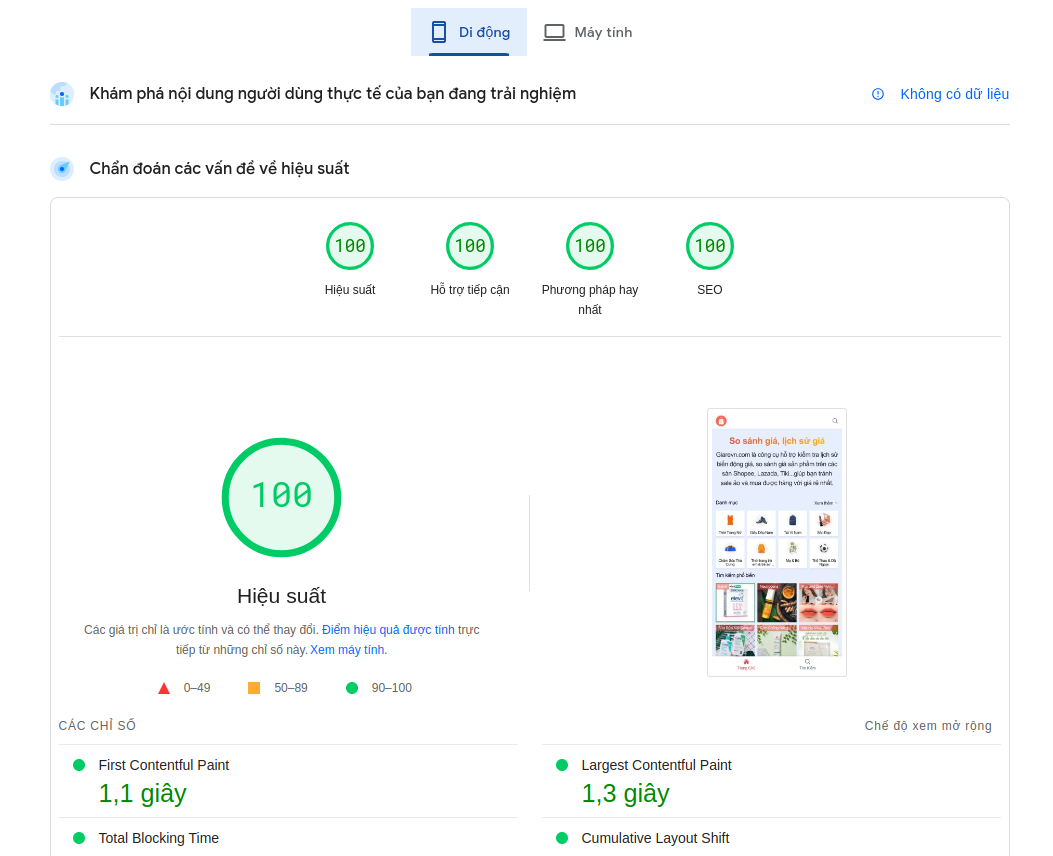1053x856 pixels.
Task: Jump to Phương pháp hay nhất score
Action: coord(590,246)
